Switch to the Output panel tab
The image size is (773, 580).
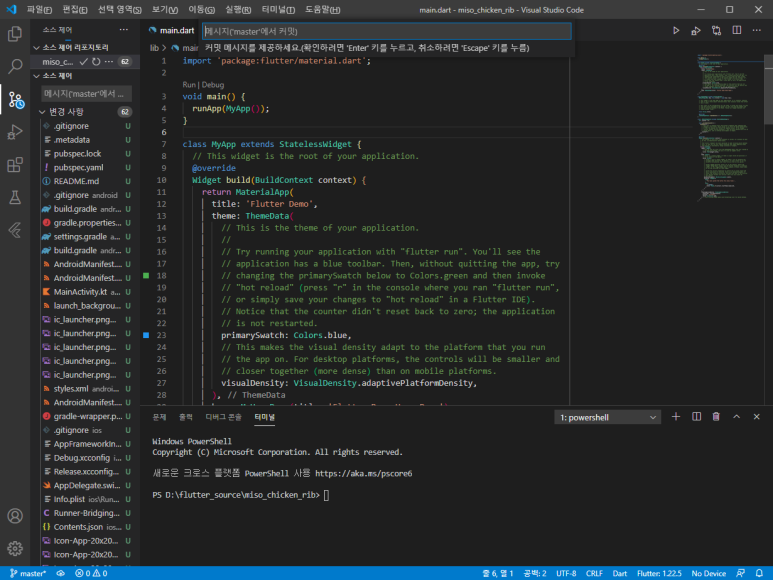186,417
